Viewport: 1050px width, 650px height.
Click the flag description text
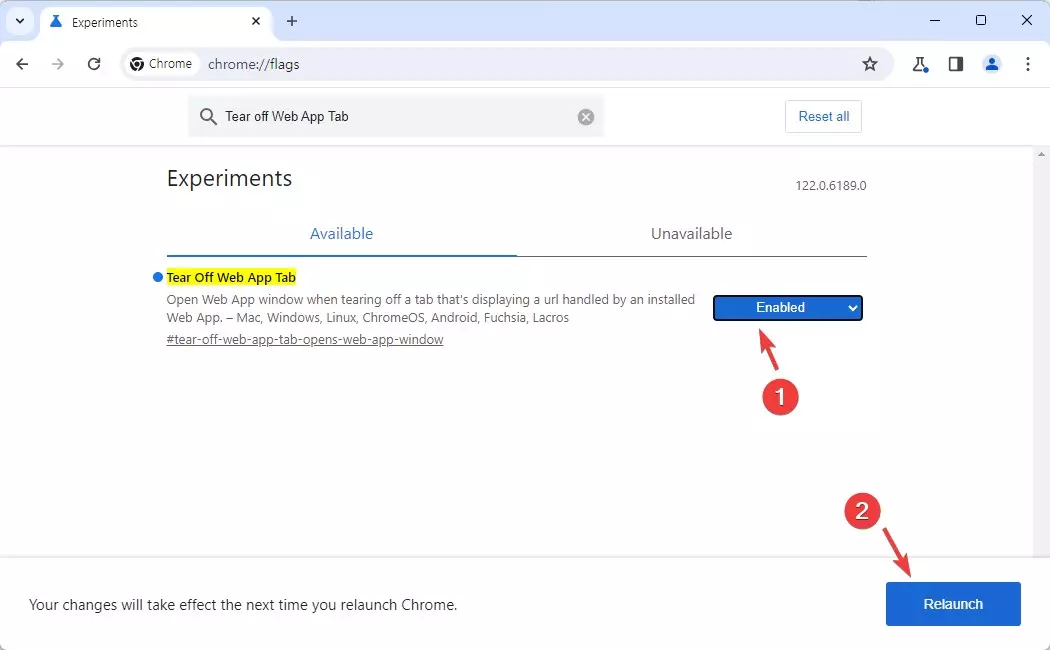(431, 309)
